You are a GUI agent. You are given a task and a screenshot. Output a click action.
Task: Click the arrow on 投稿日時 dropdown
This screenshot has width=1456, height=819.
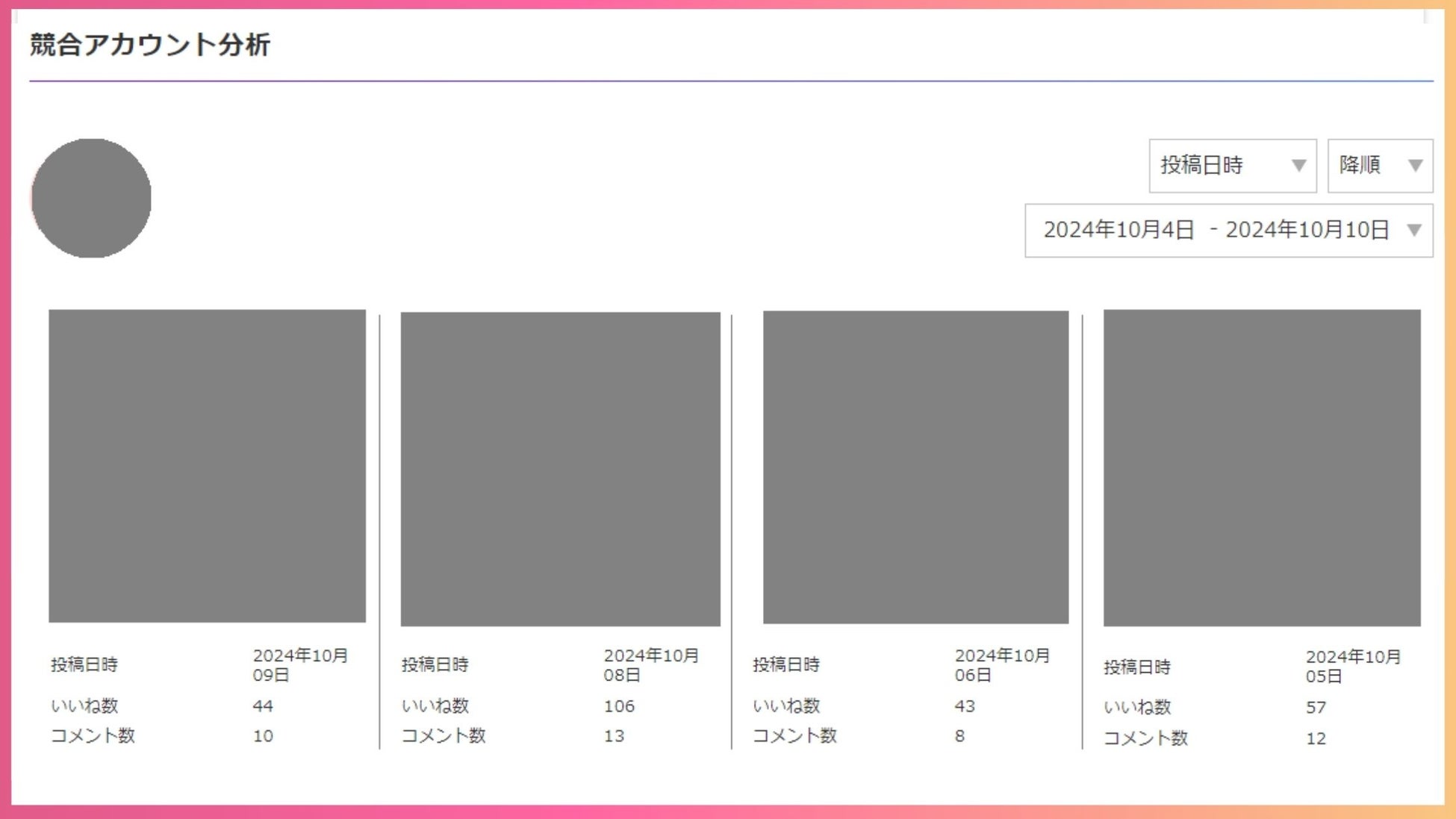pos(1298,166)
